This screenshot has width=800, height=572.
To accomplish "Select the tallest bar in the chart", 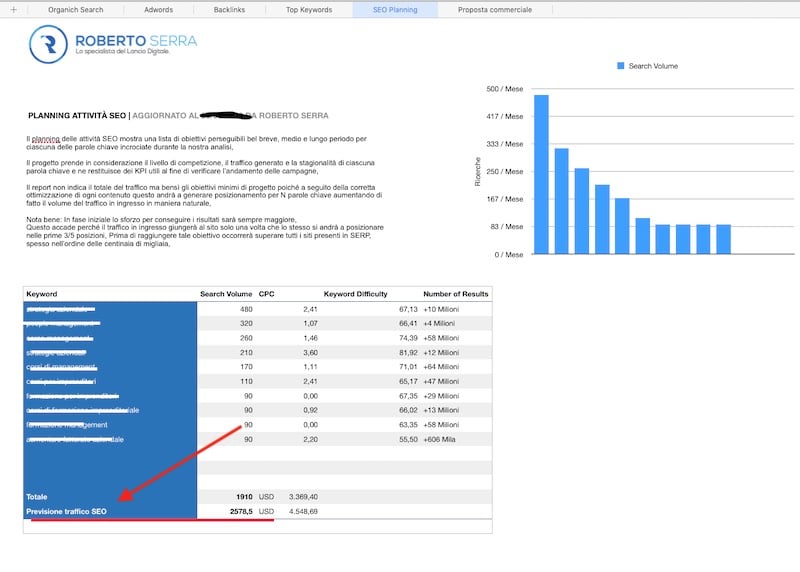I will tap(541, 175).
